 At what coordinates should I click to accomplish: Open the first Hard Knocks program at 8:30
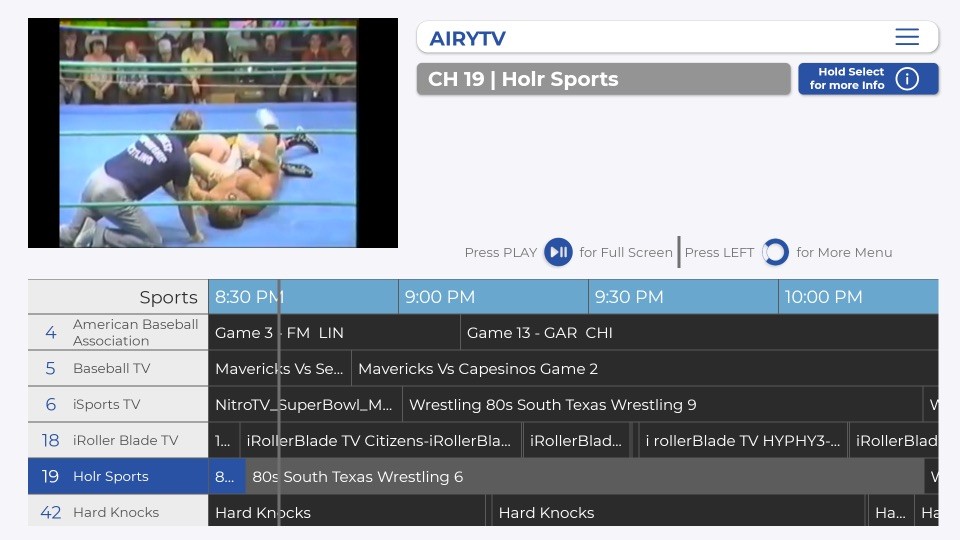(x=347, y=511)
